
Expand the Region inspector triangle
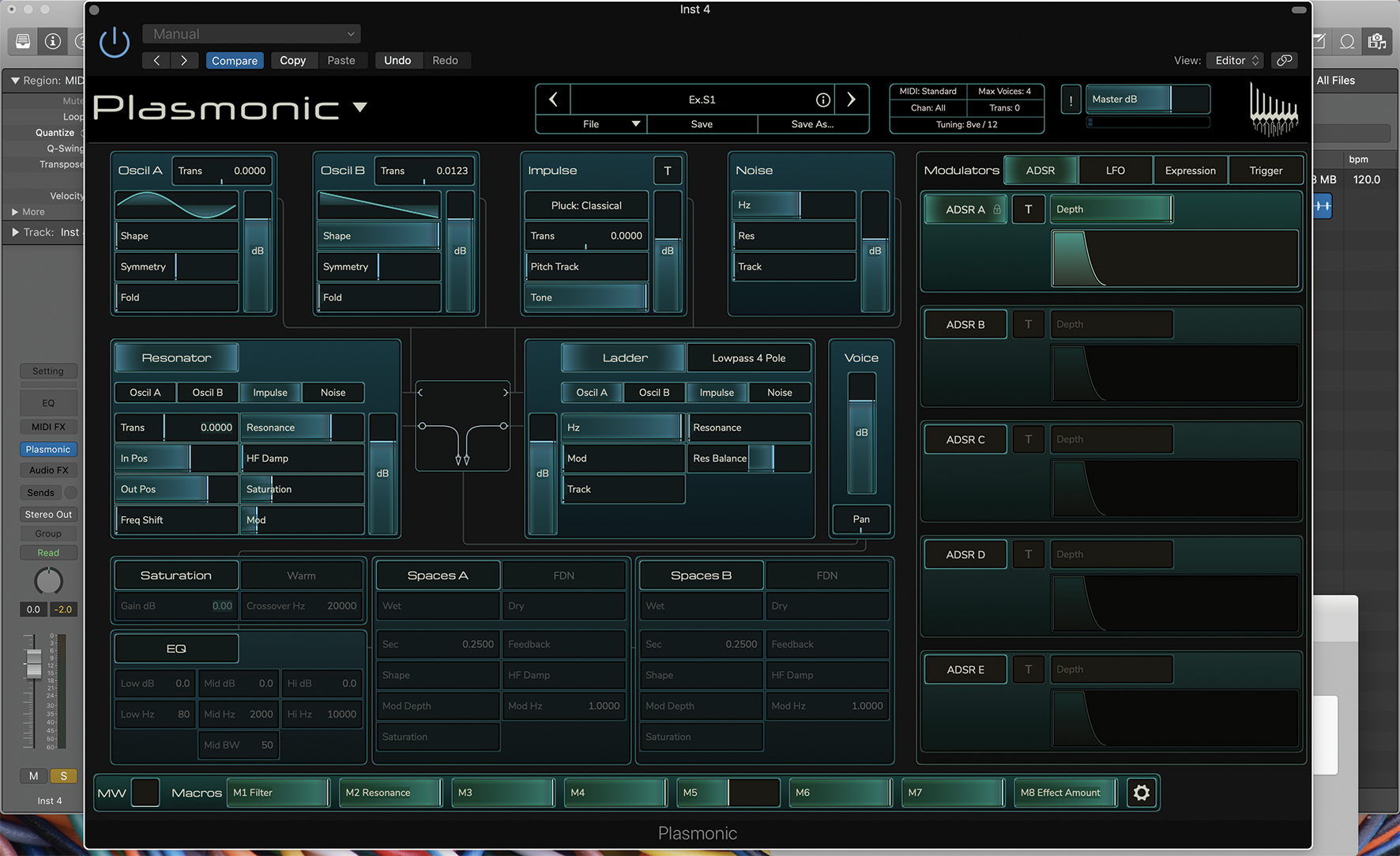[x=15, y=80]
